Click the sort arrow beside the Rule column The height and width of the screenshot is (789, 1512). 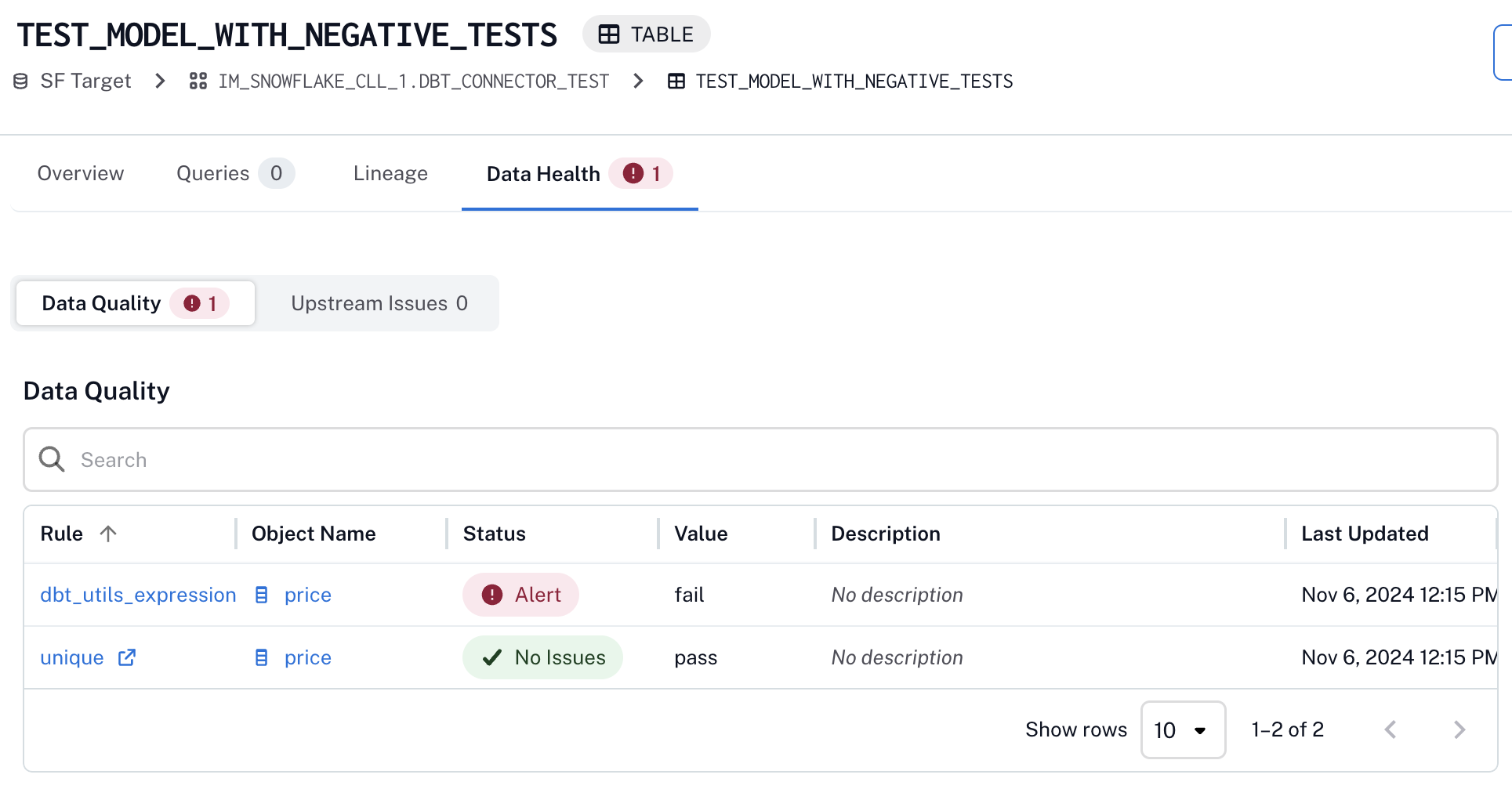coord(108,534)
